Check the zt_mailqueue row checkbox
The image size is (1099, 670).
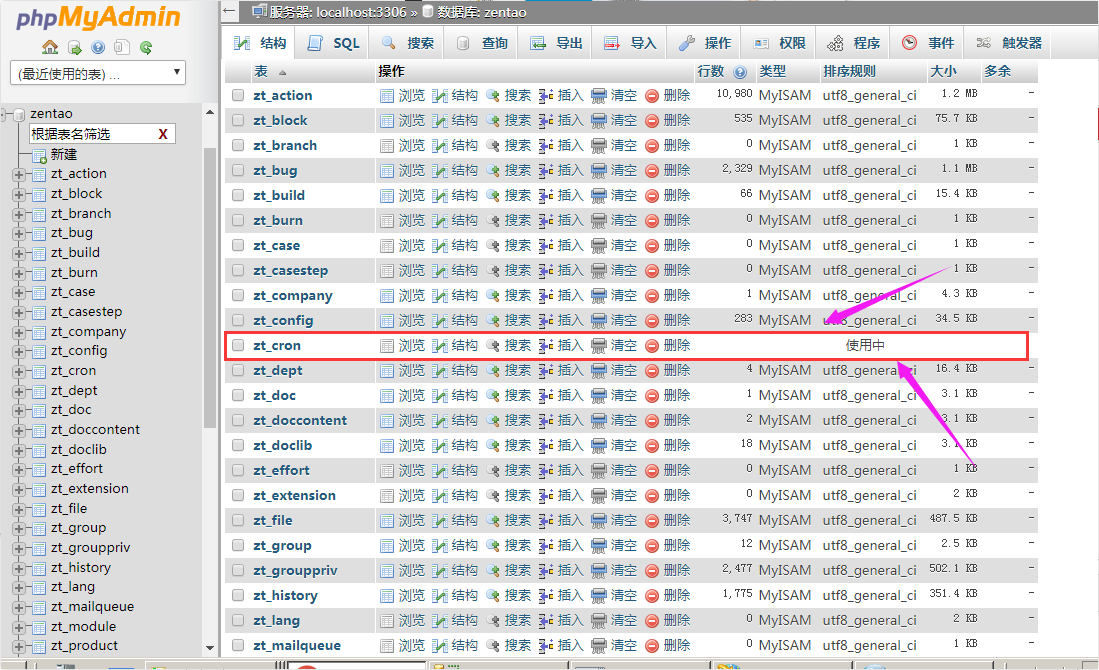[x=238, y=645]
